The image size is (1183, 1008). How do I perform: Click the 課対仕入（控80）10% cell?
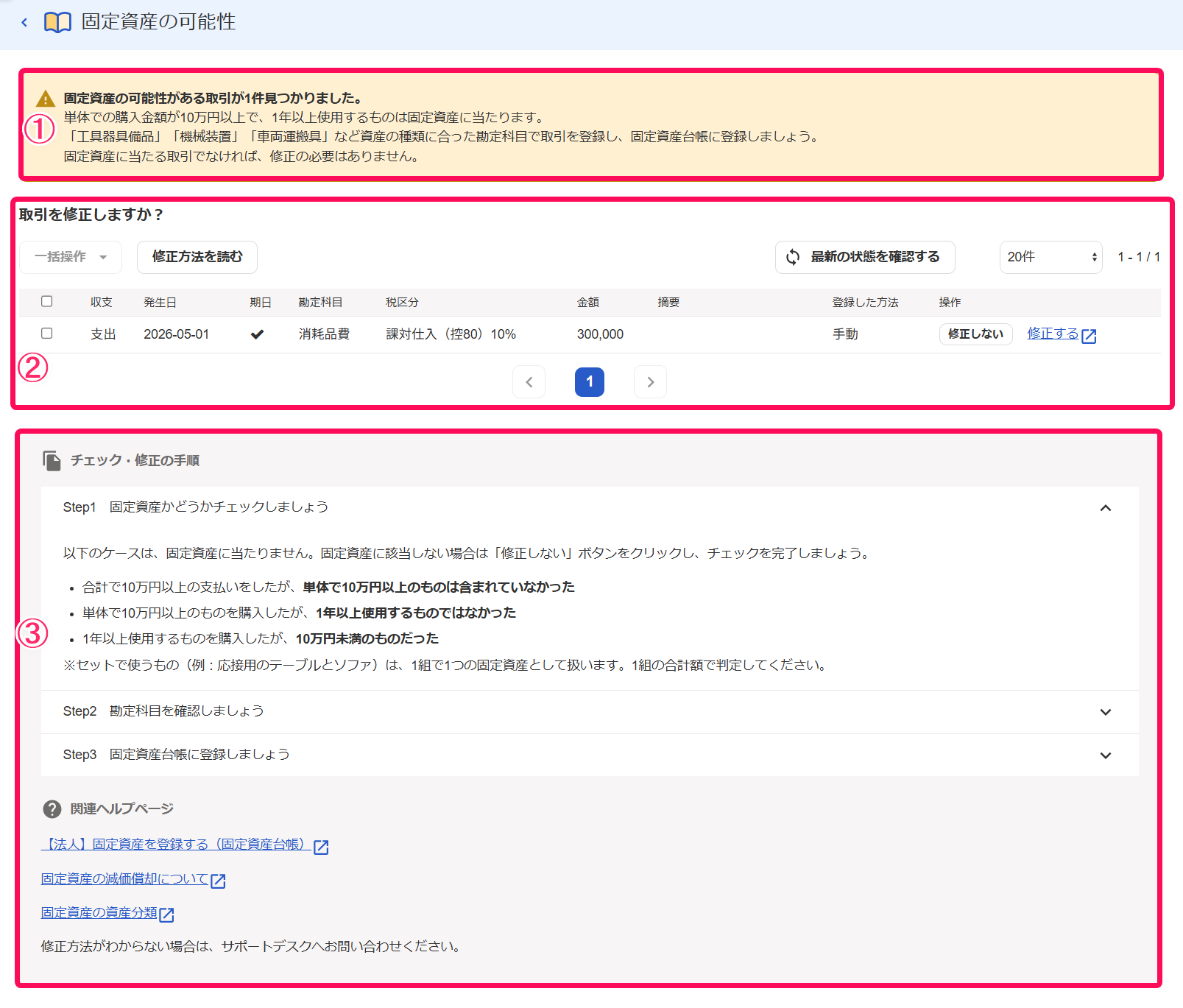click(451, 334)
